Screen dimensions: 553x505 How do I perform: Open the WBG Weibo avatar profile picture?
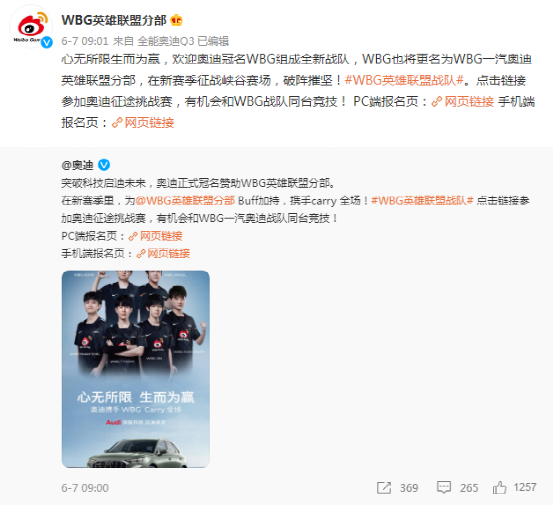click(31, 27)
